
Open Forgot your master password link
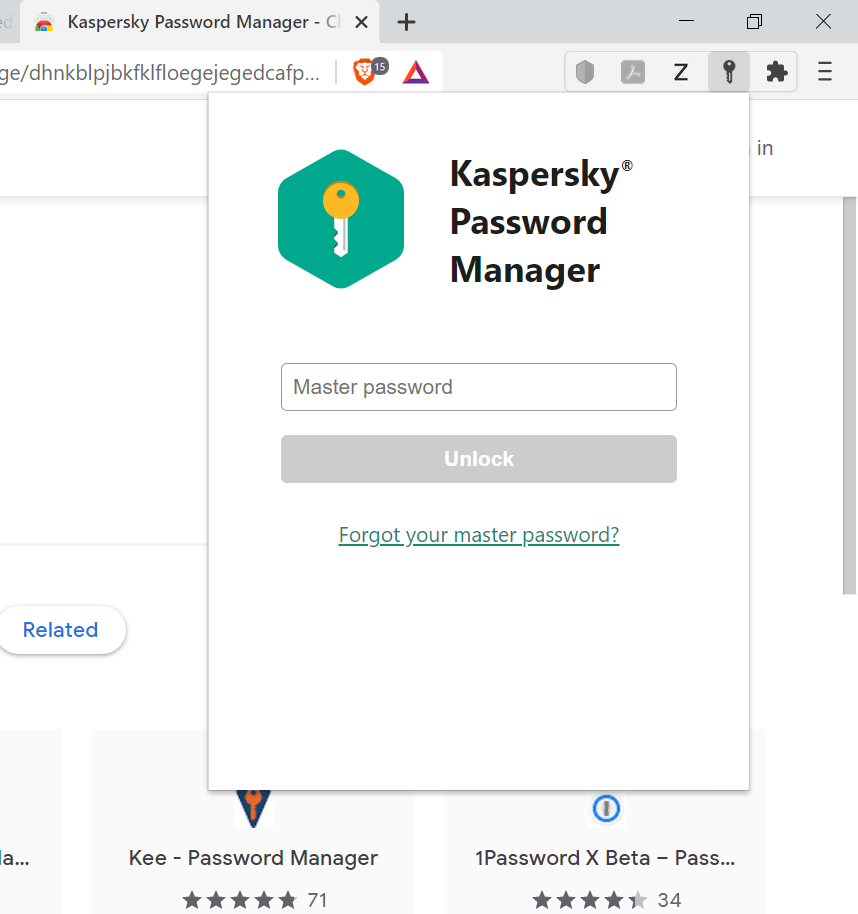coord(479,535)
